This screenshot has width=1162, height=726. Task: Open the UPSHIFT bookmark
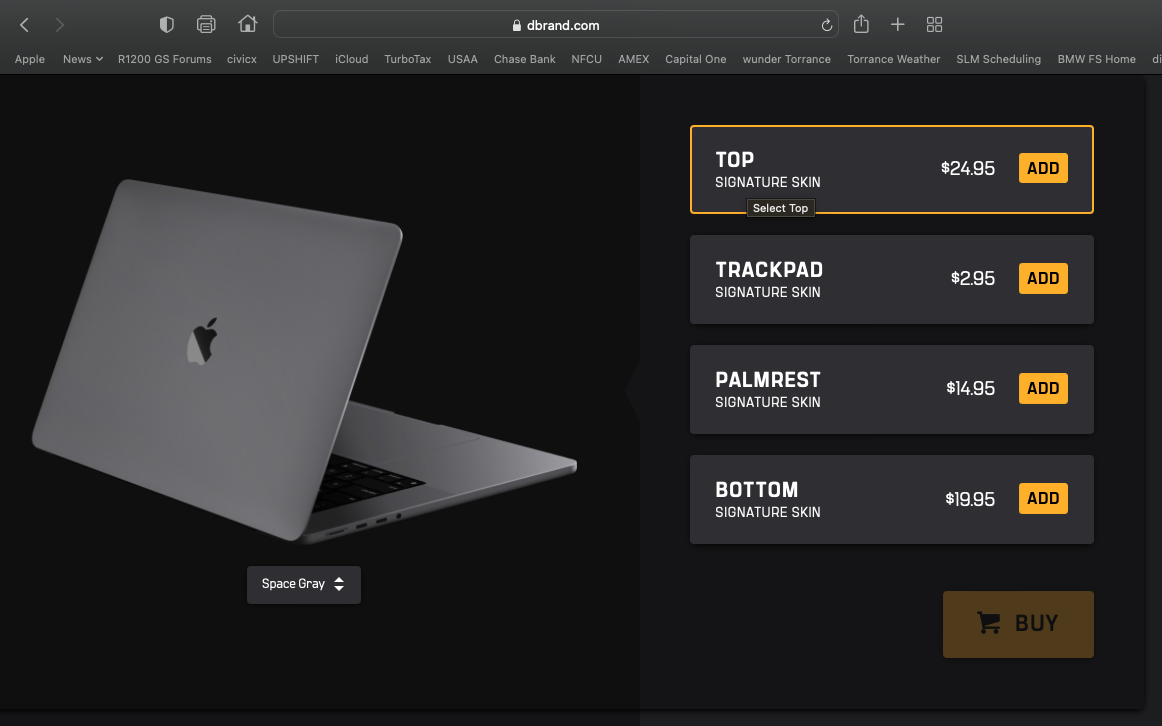pos(296,59)
